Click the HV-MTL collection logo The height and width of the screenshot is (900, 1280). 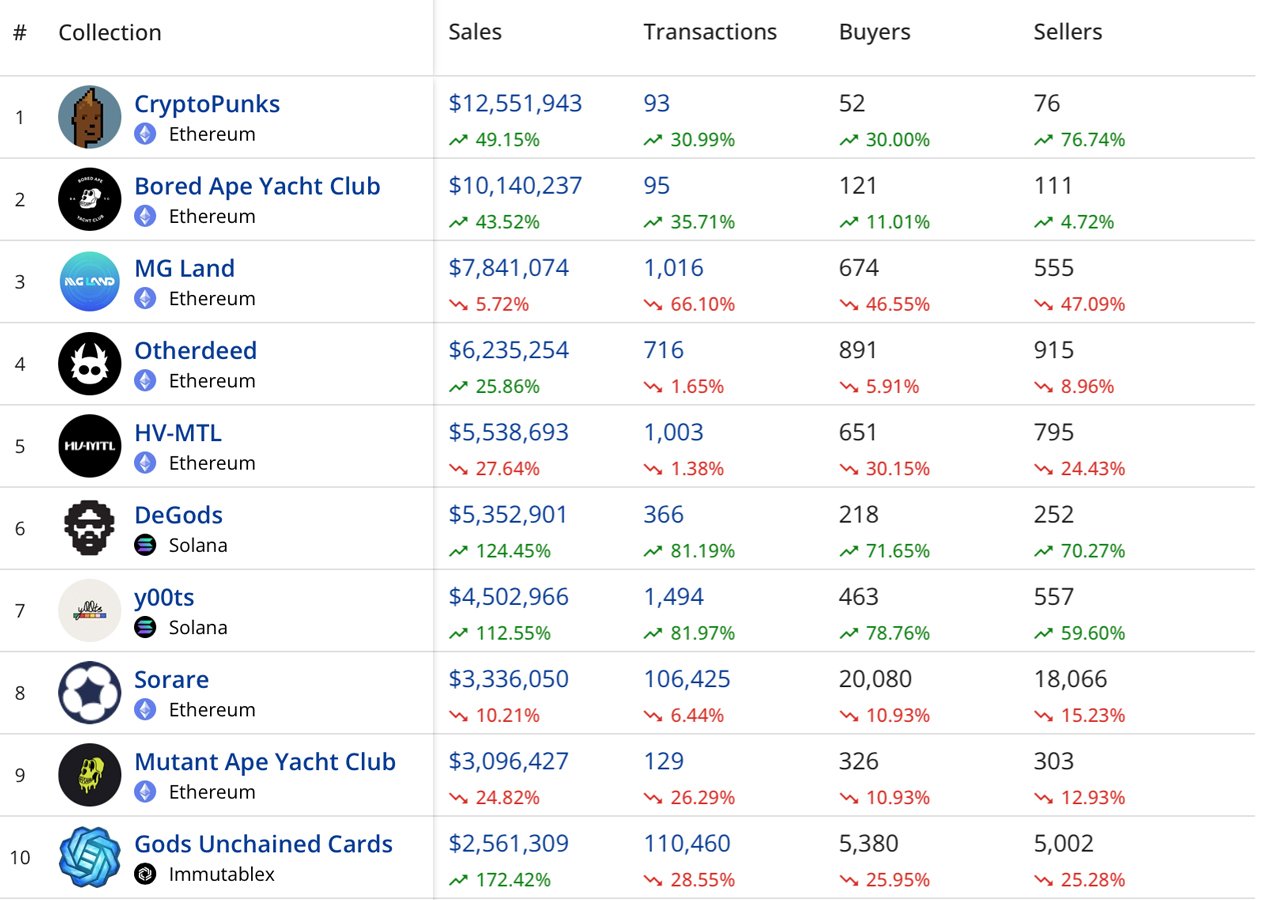[x=90, y=446]
